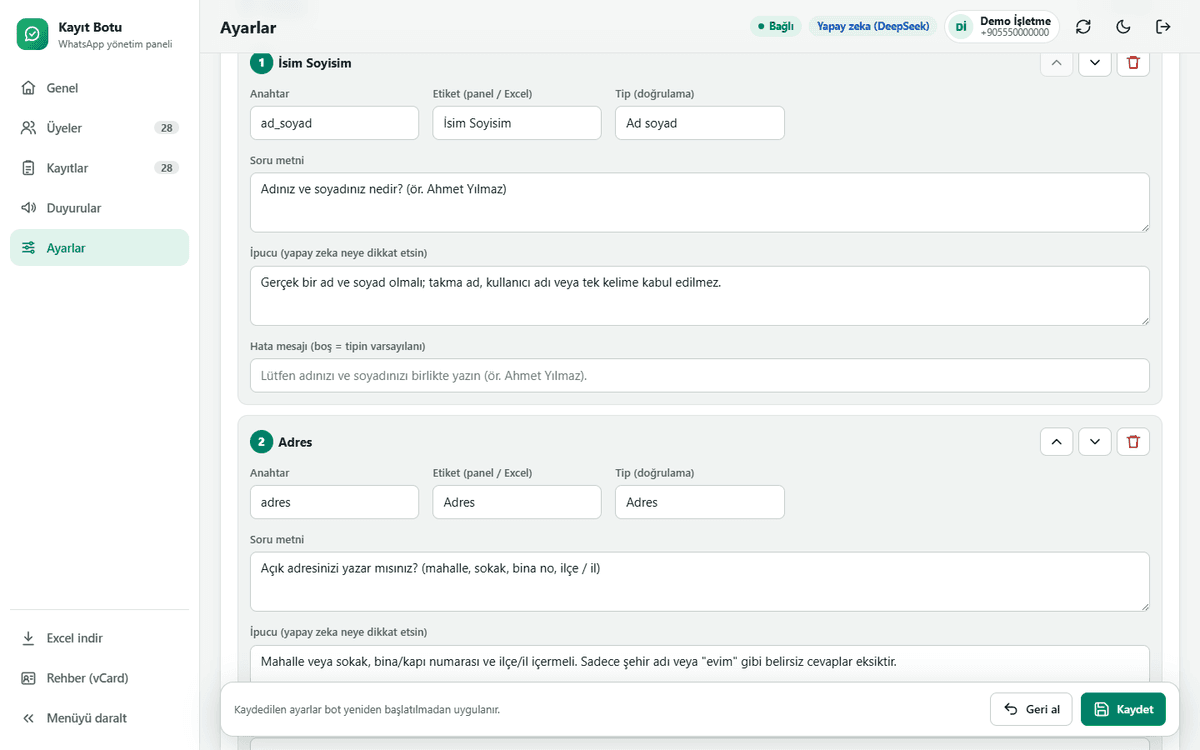The image size is (1200, 750).
Task: Click 'WhatsApp yönetim paneli' subtitle
Action: pyautogui.click(x=115, y=44)
